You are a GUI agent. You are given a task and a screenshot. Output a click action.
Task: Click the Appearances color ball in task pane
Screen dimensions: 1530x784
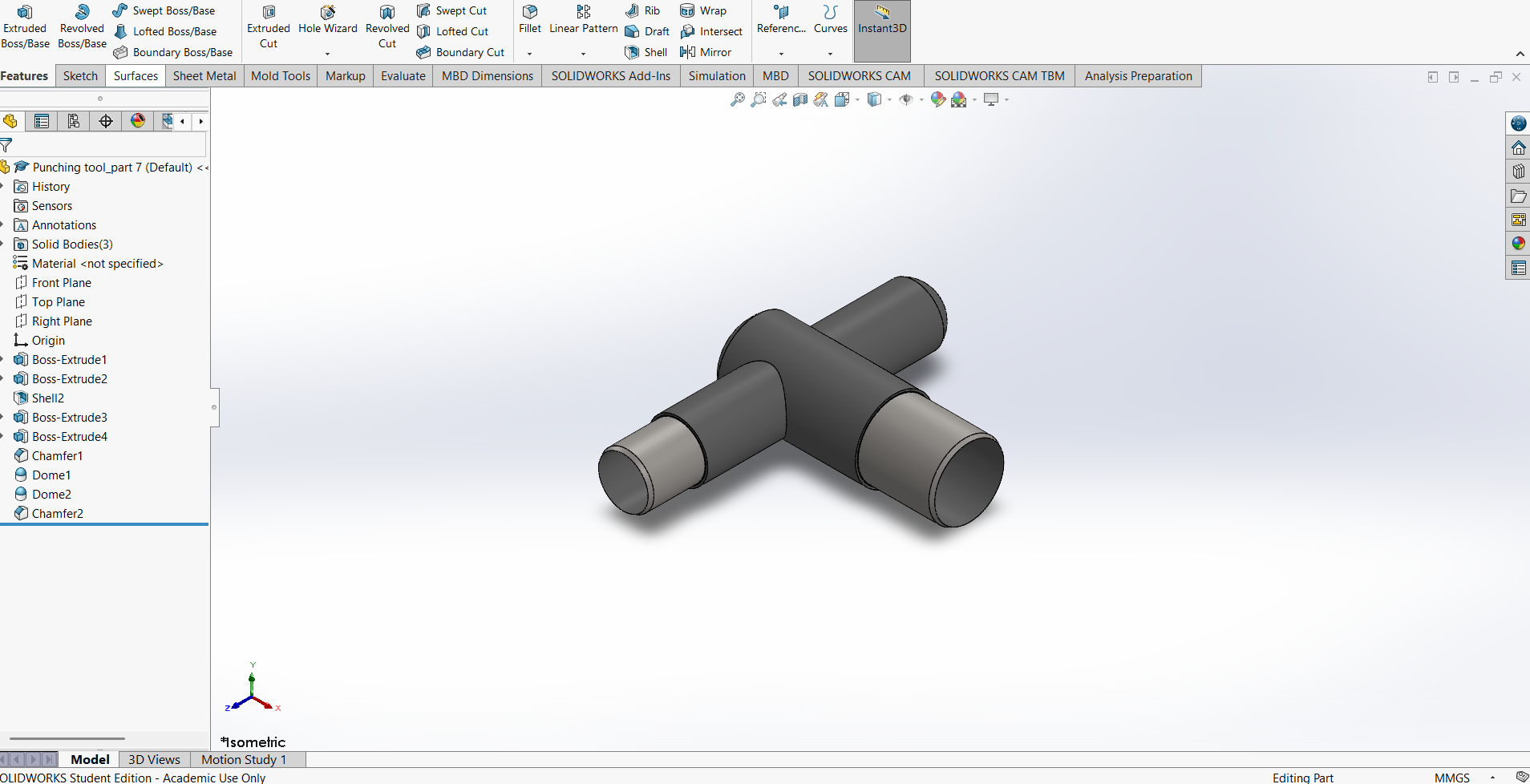coord(1518,244)
